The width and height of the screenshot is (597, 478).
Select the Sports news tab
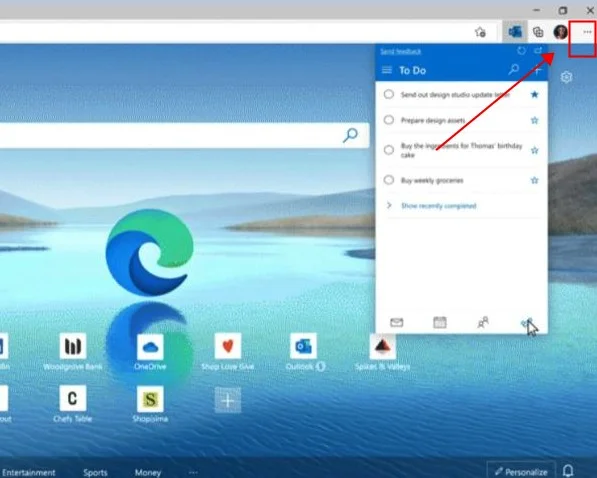click(95, 472)
